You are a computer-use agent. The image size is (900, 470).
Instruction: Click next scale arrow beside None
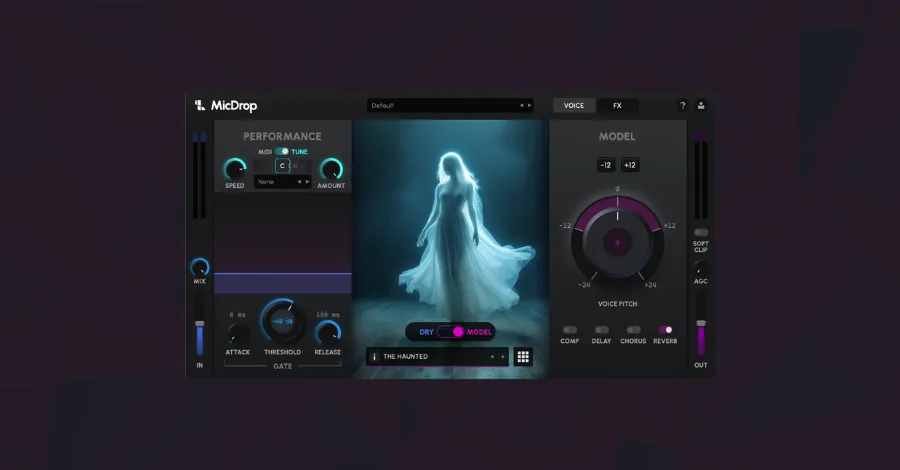[307, 182]
